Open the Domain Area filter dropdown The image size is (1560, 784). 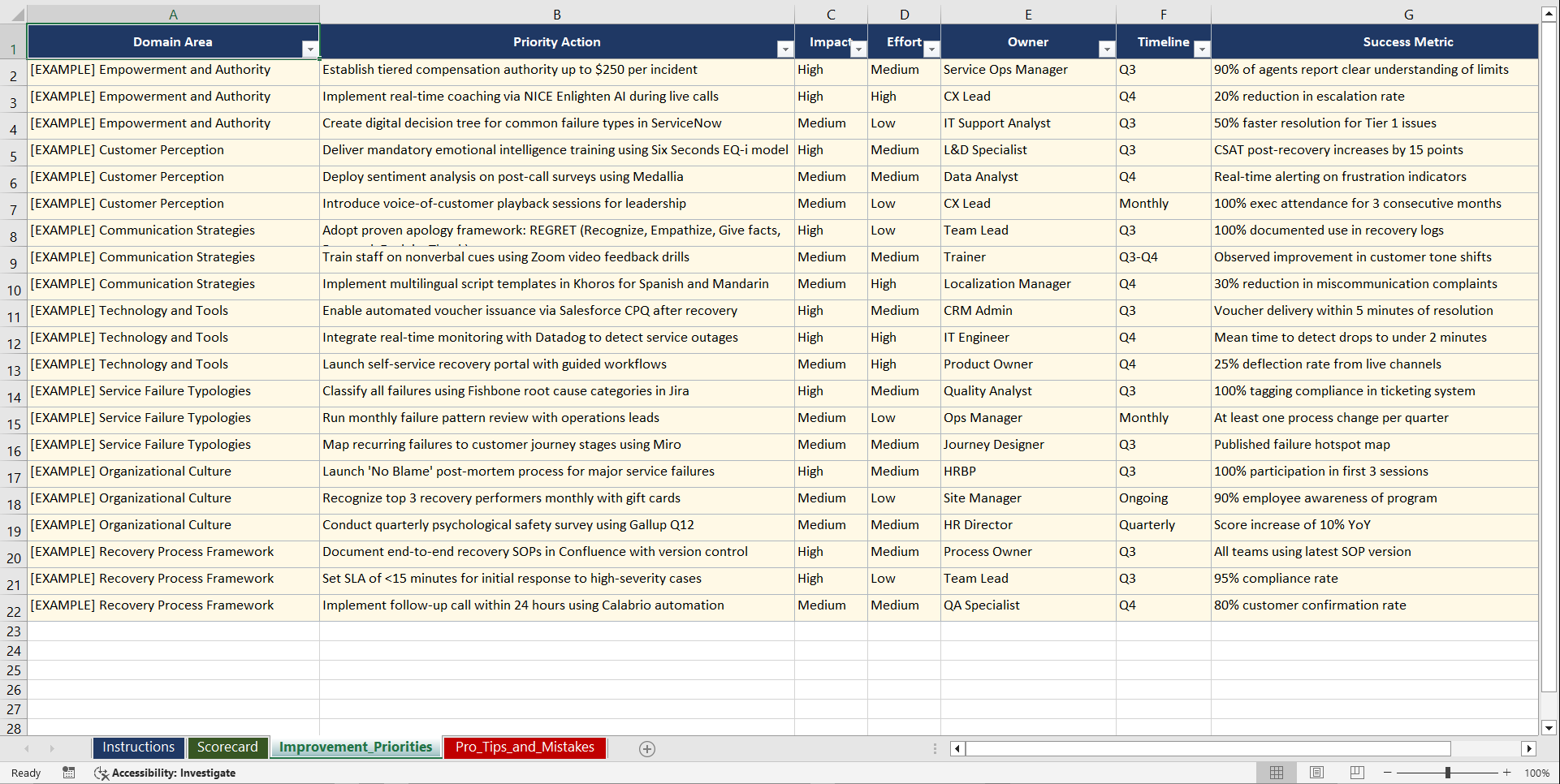coord(310,49)
